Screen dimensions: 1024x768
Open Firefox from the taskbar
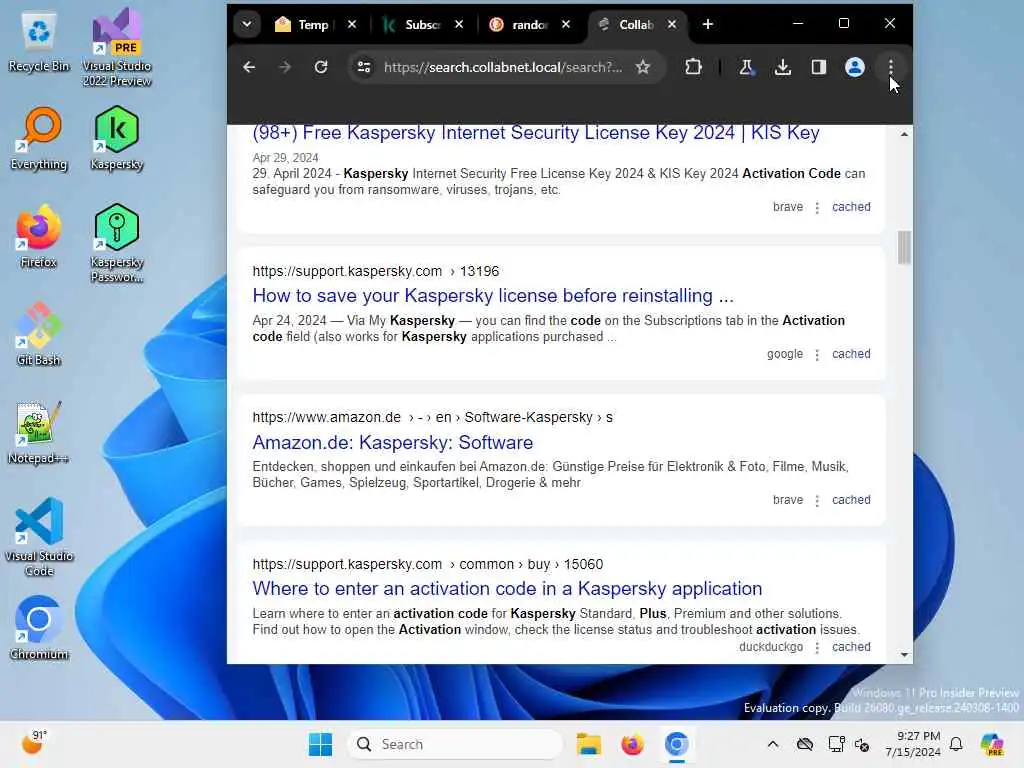632,744
